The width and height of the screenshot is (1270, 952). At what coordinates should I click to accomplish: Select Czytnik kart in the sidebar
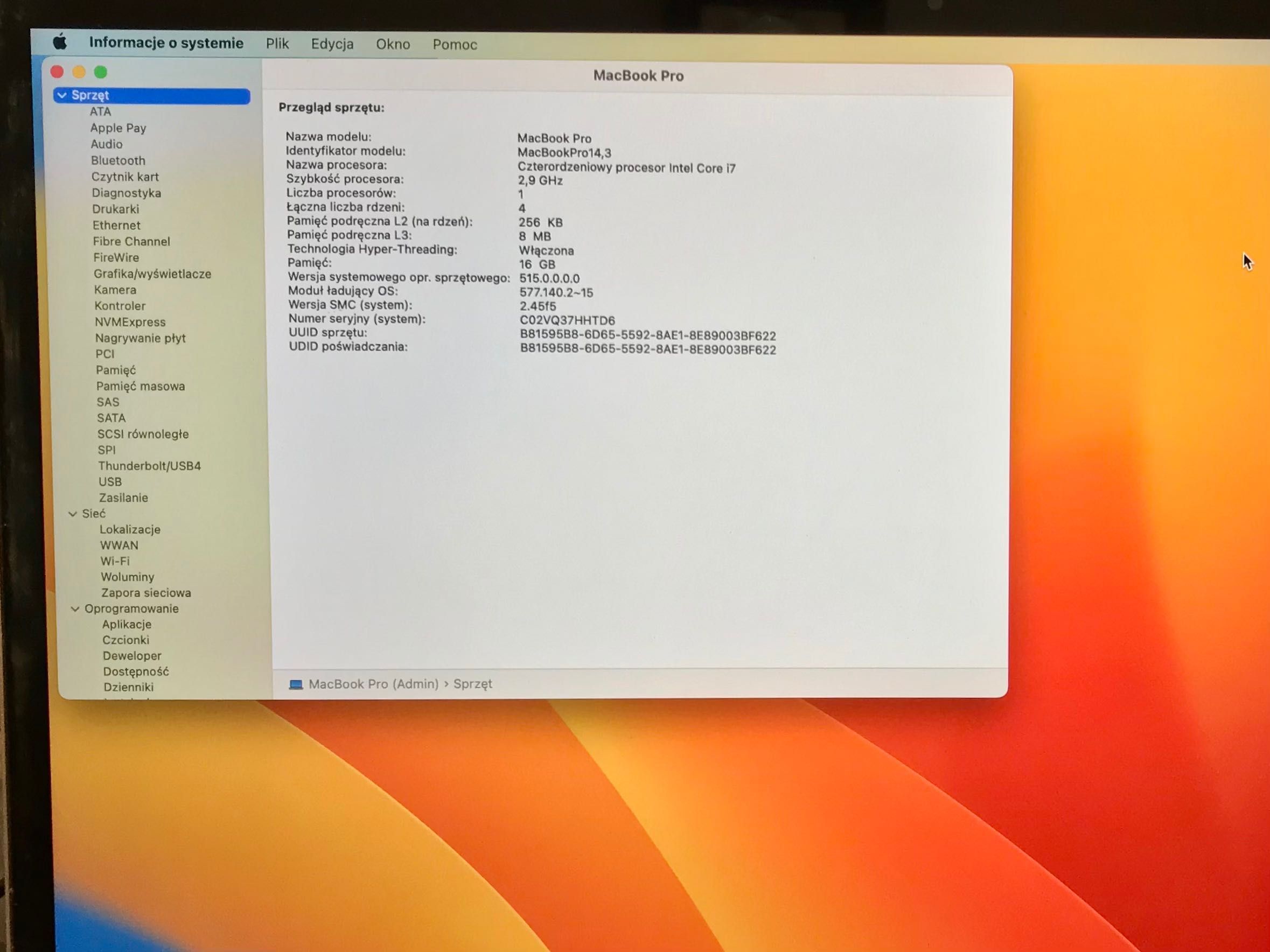tap(125, 177)
